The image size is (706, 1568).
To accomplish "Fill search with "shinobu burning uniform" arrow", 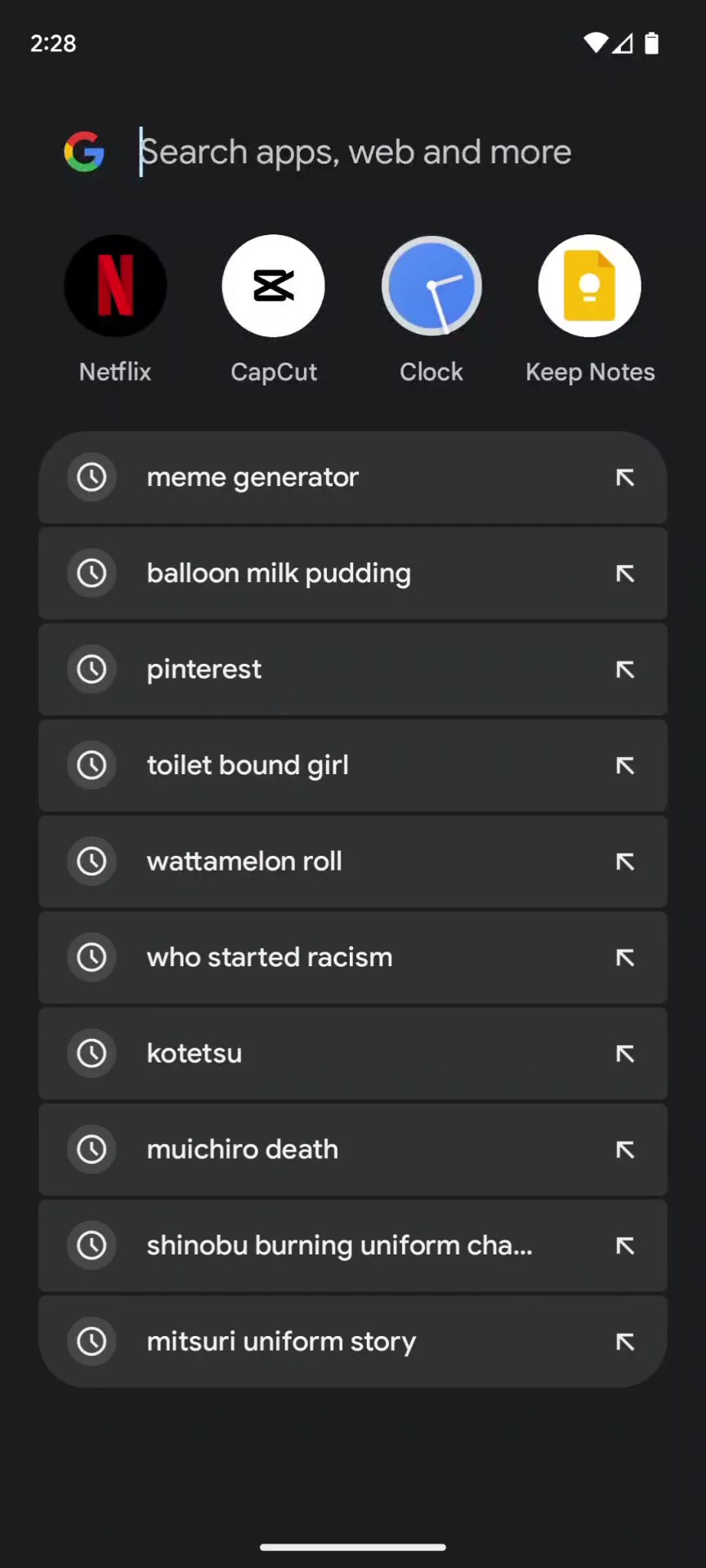I will click(625, 1245).
